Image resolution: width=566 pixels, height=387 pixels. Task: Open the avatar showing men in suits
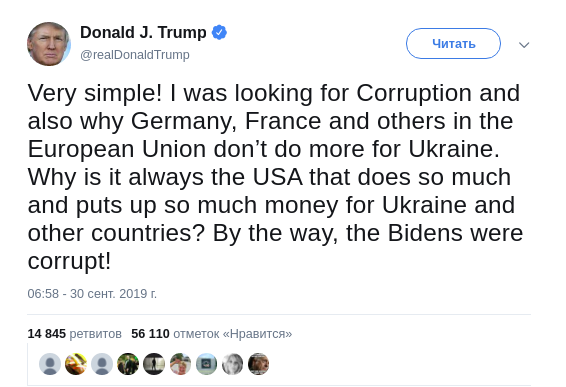128,364
